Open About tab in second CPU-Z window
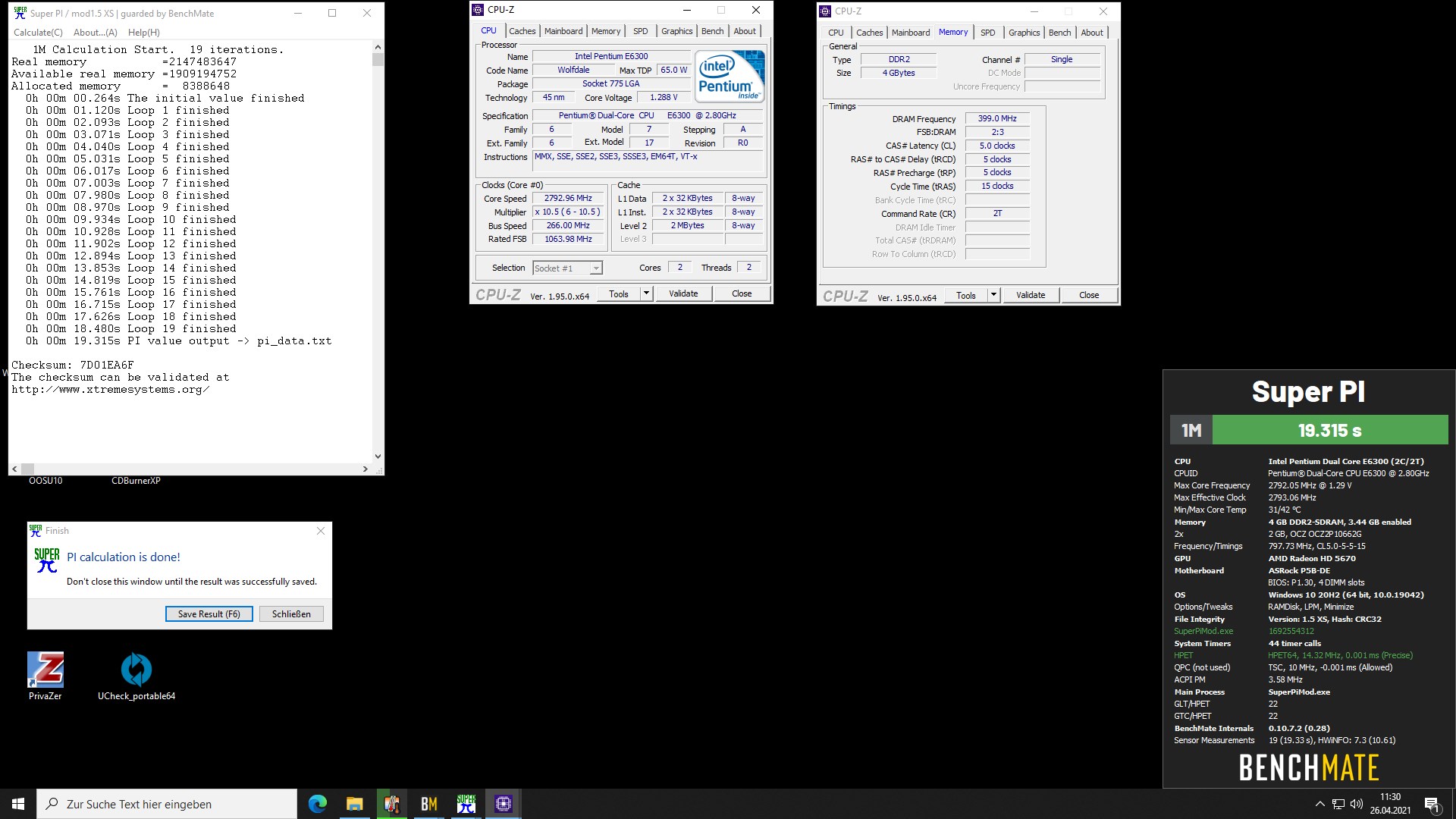 (x=1092, y=33)
